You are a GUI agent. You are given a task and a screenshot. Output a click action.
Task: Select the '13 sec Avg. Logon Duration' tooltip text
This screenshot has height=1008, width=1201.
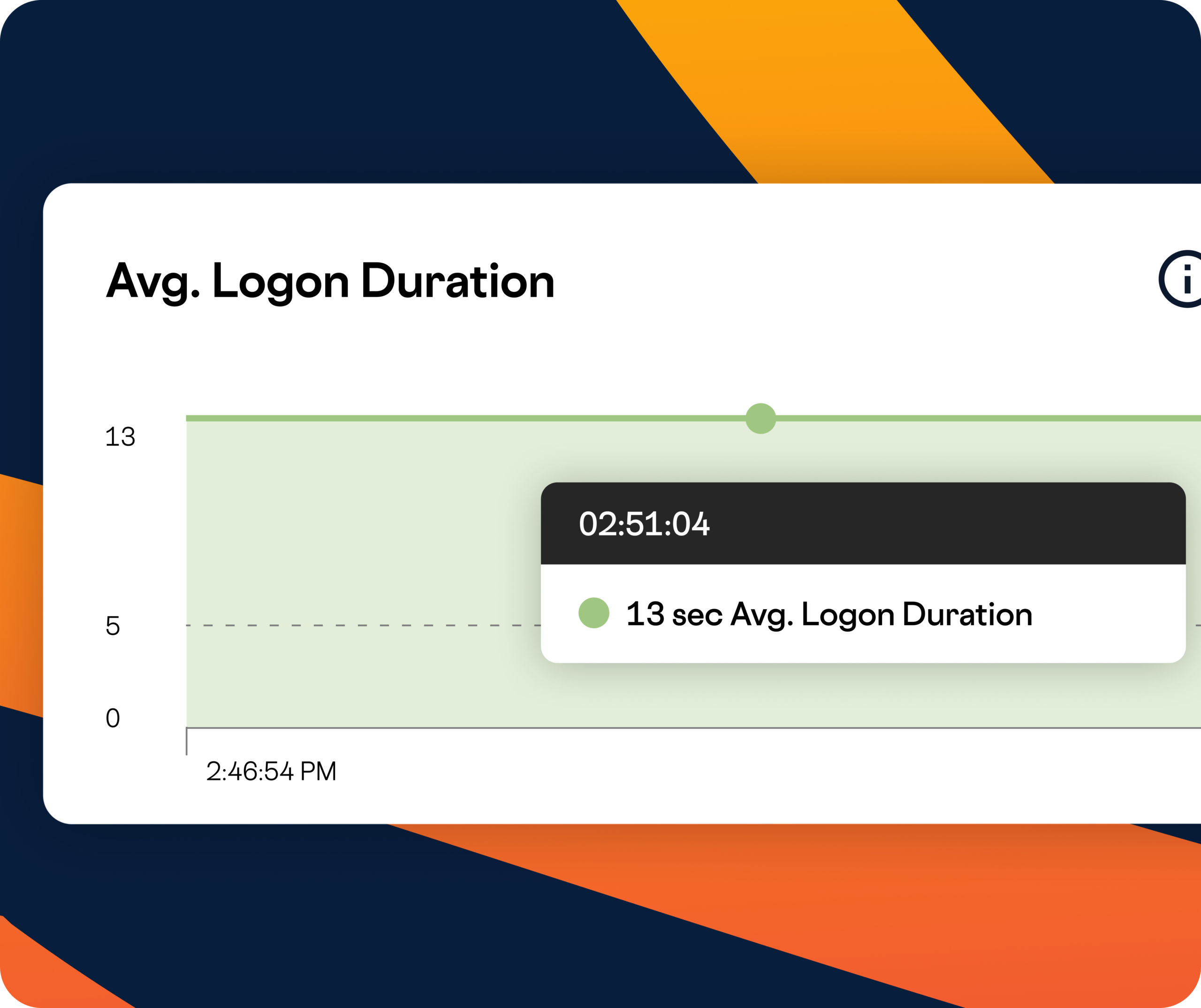click(x=829, y=614)
